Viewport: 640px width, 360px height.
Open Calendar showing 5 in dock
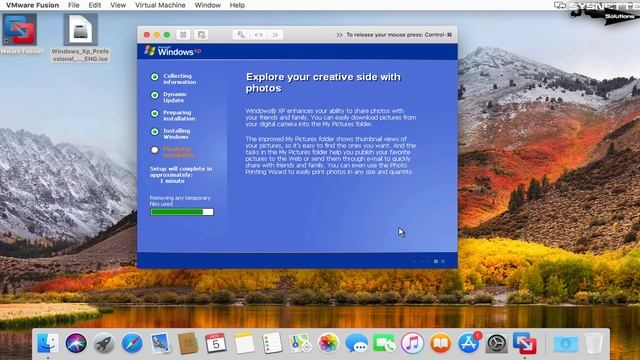click(x=216, y=343)
